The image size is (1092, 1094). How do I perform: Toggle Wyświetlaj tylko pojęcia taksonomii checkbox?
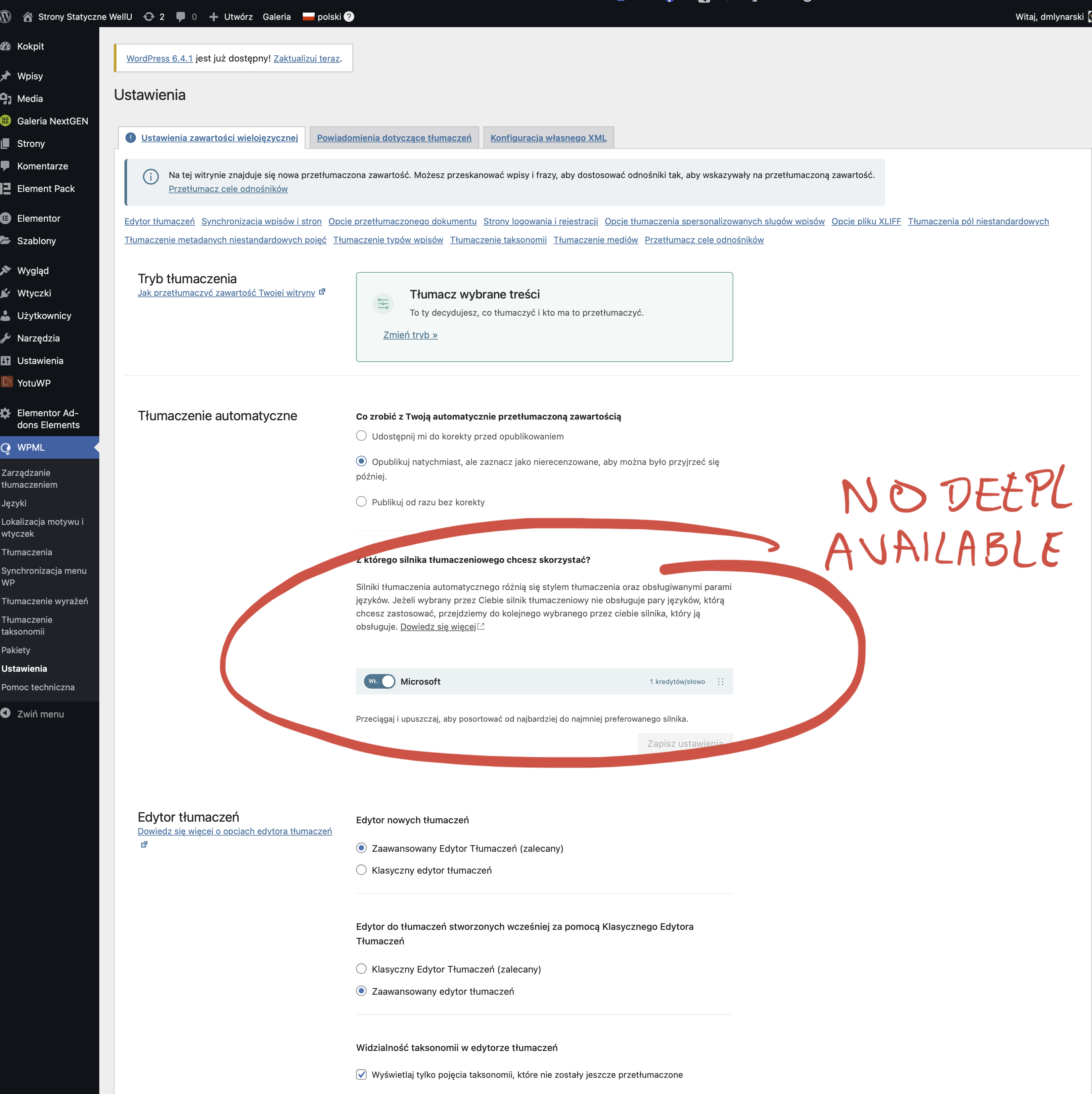pos(361,1074)
